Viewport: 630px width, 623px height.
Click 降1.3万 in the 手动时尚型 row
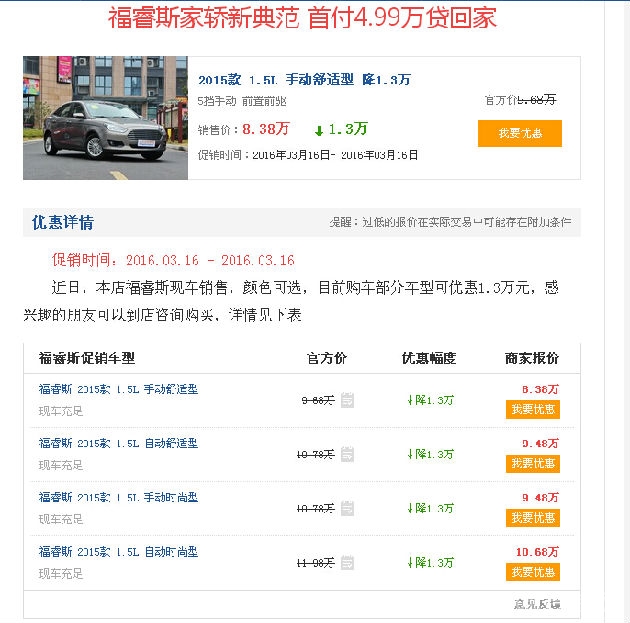(431, 508)
